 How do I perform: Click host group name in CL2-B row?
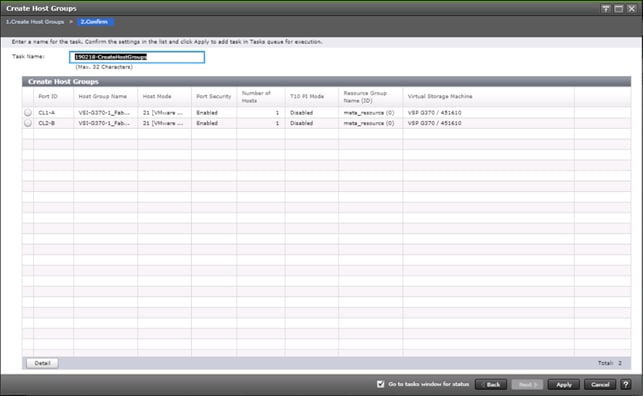click(105, 123)
